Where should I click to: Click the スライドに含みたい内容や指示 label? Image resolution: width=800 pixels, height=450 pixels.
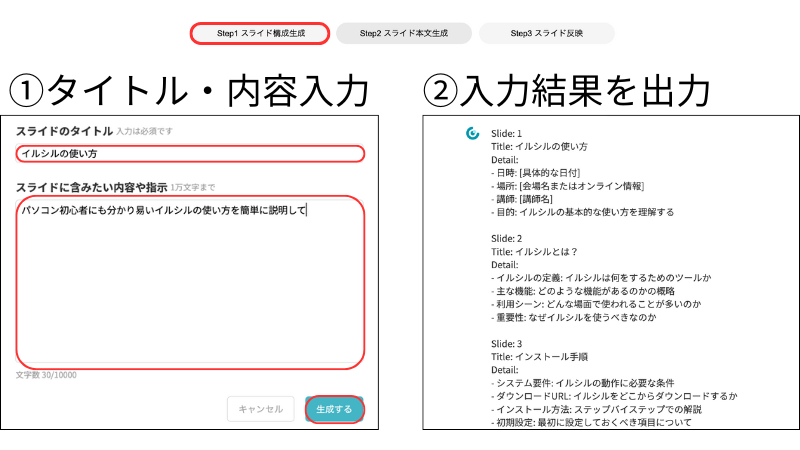pos(91,187)
